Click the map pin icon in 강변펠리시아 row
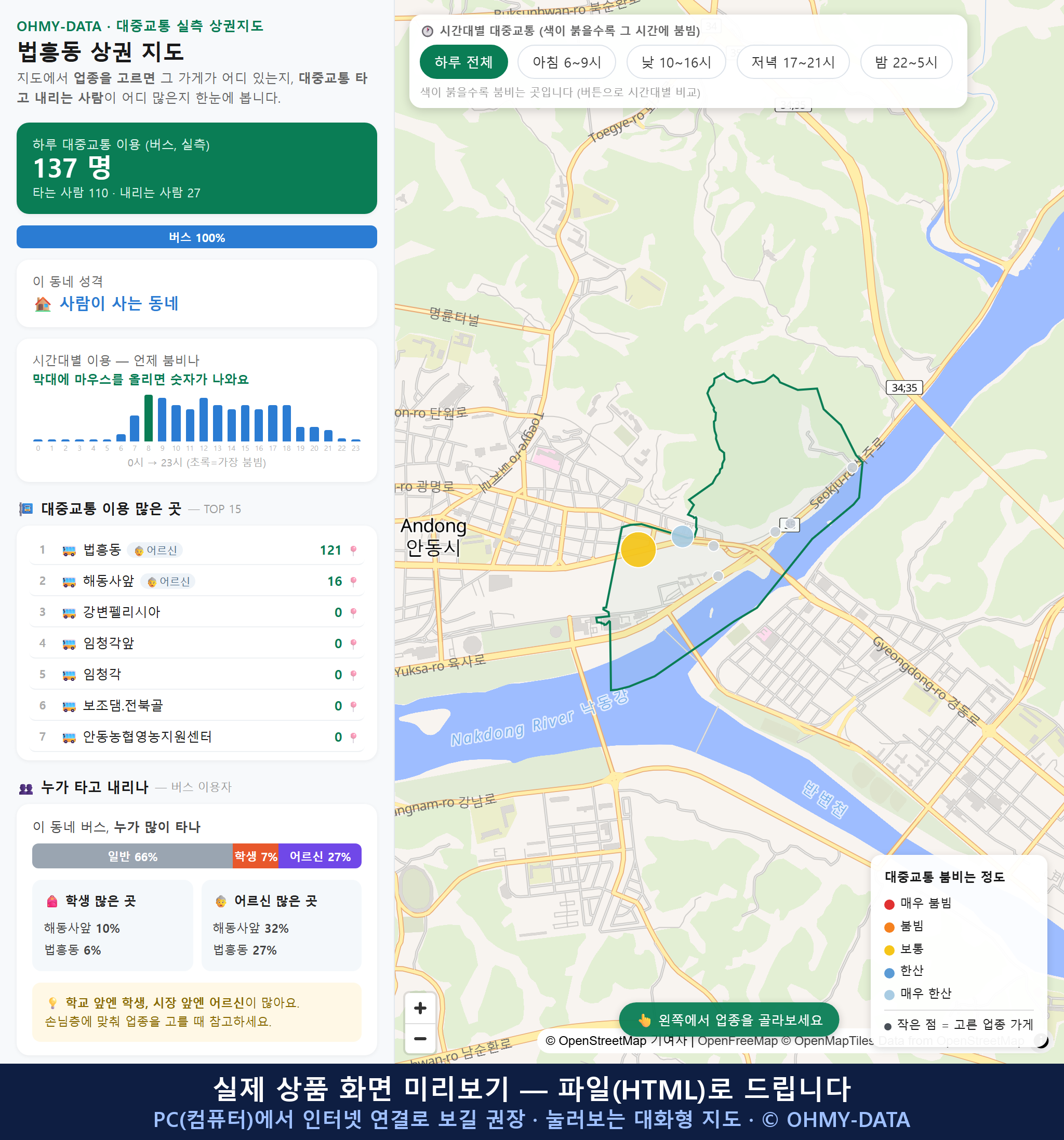 click(353, 612)
